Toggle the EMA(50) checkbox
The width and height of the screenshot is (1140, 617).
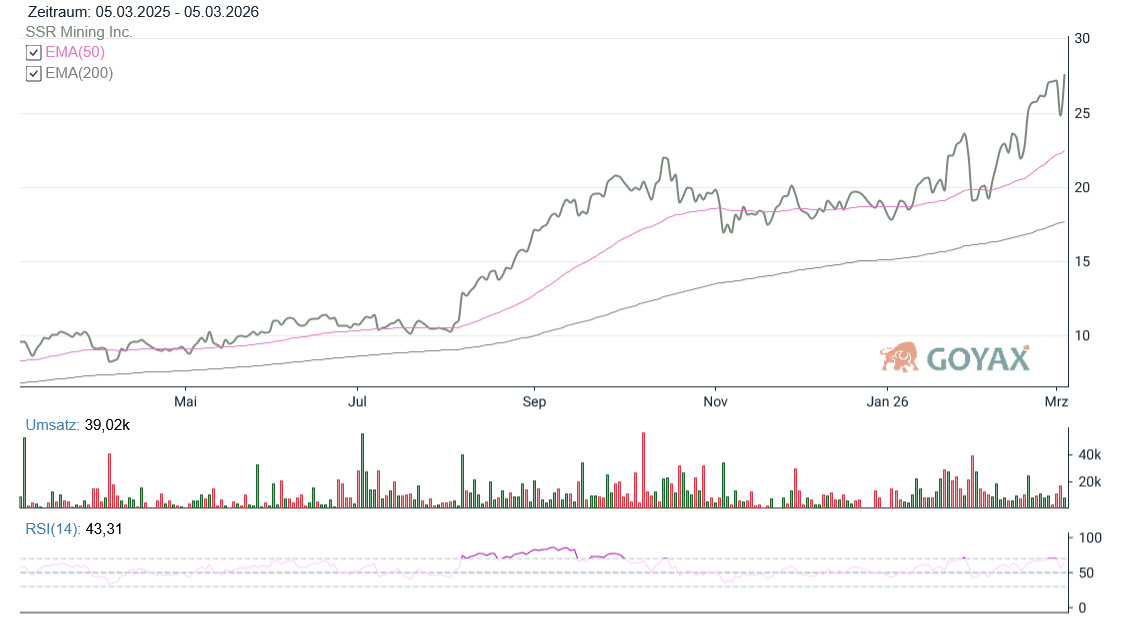pos(33,52)
